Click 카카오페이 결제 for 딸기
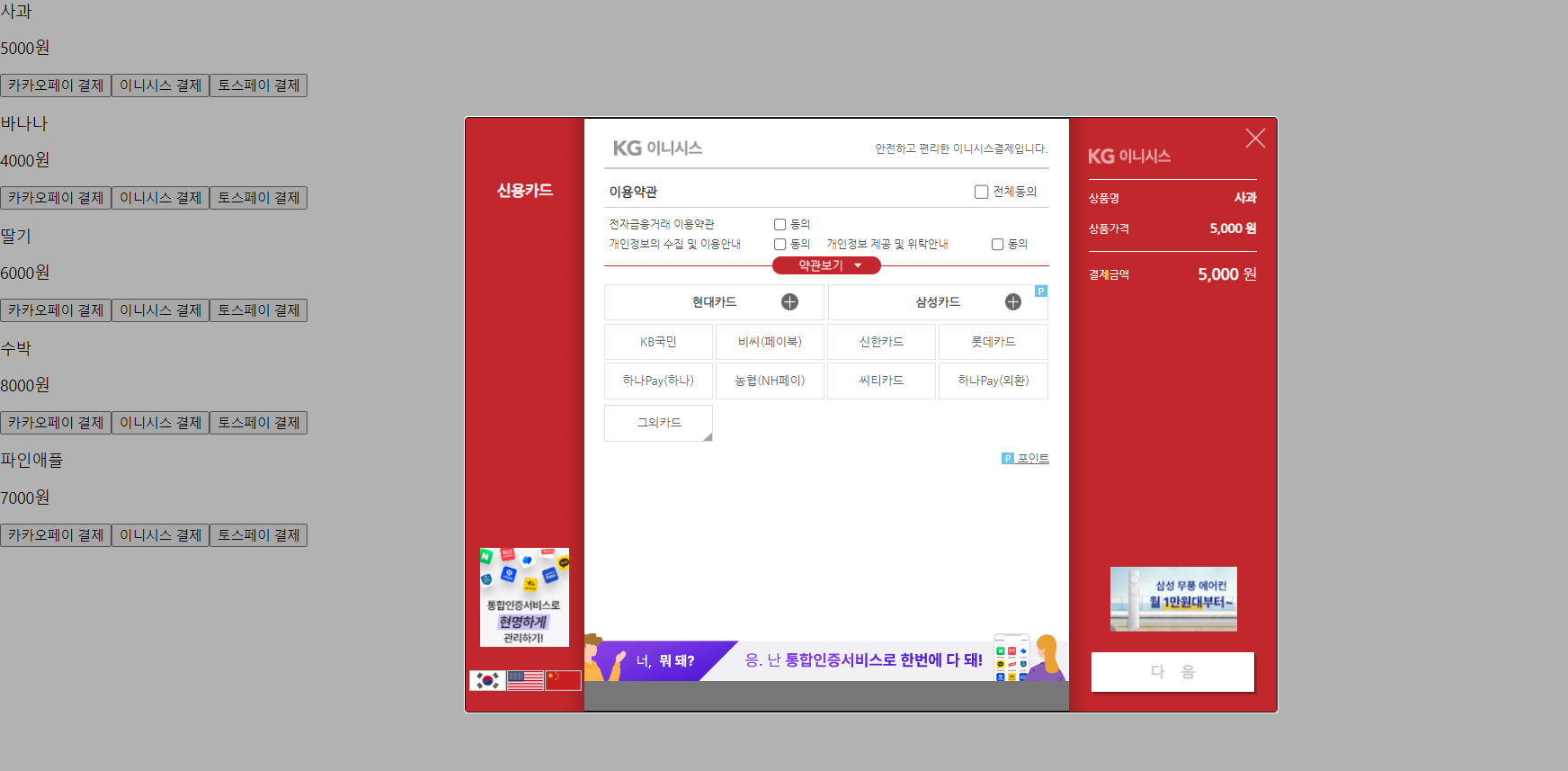Screen dimensions: 1568x771 [56, 310]
